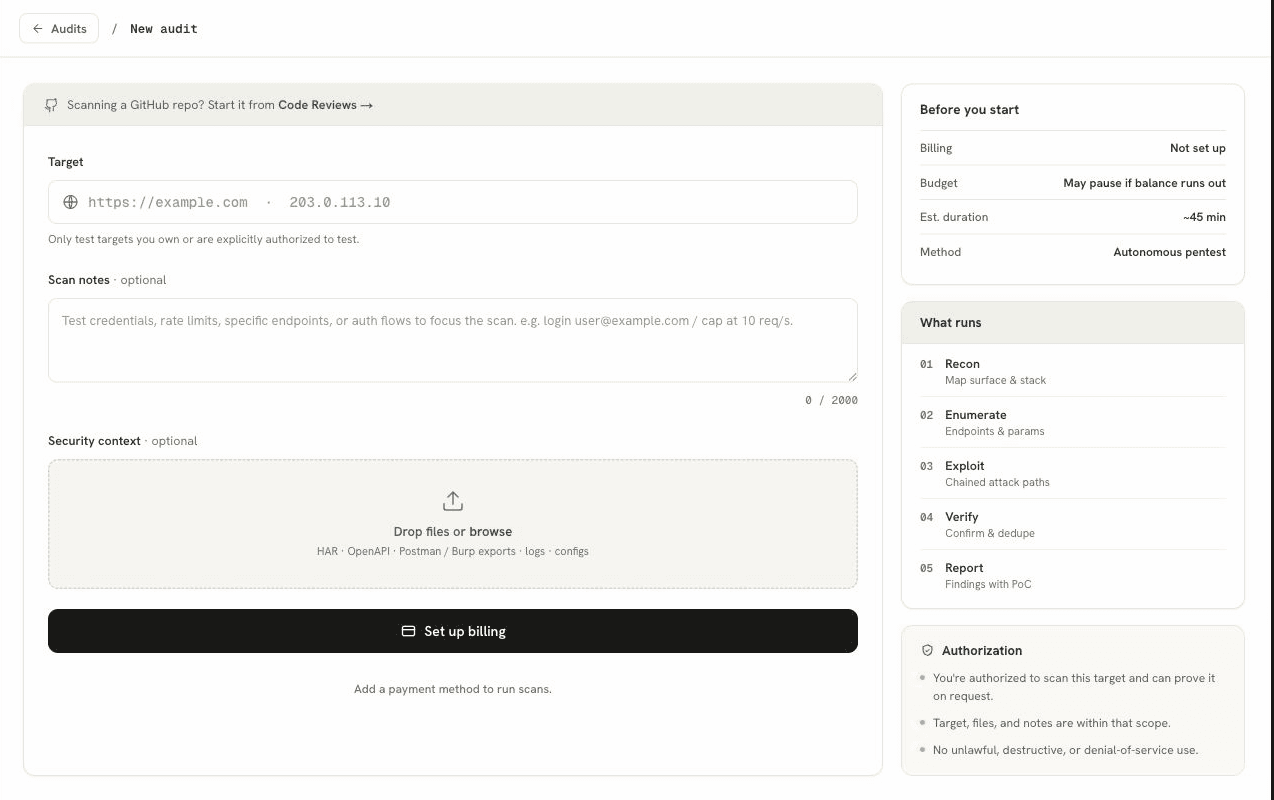Click the 03 Exploit step
The width and height of the screenshot is (1274, 800).
pyautogui.click(x=1072, y=473)
